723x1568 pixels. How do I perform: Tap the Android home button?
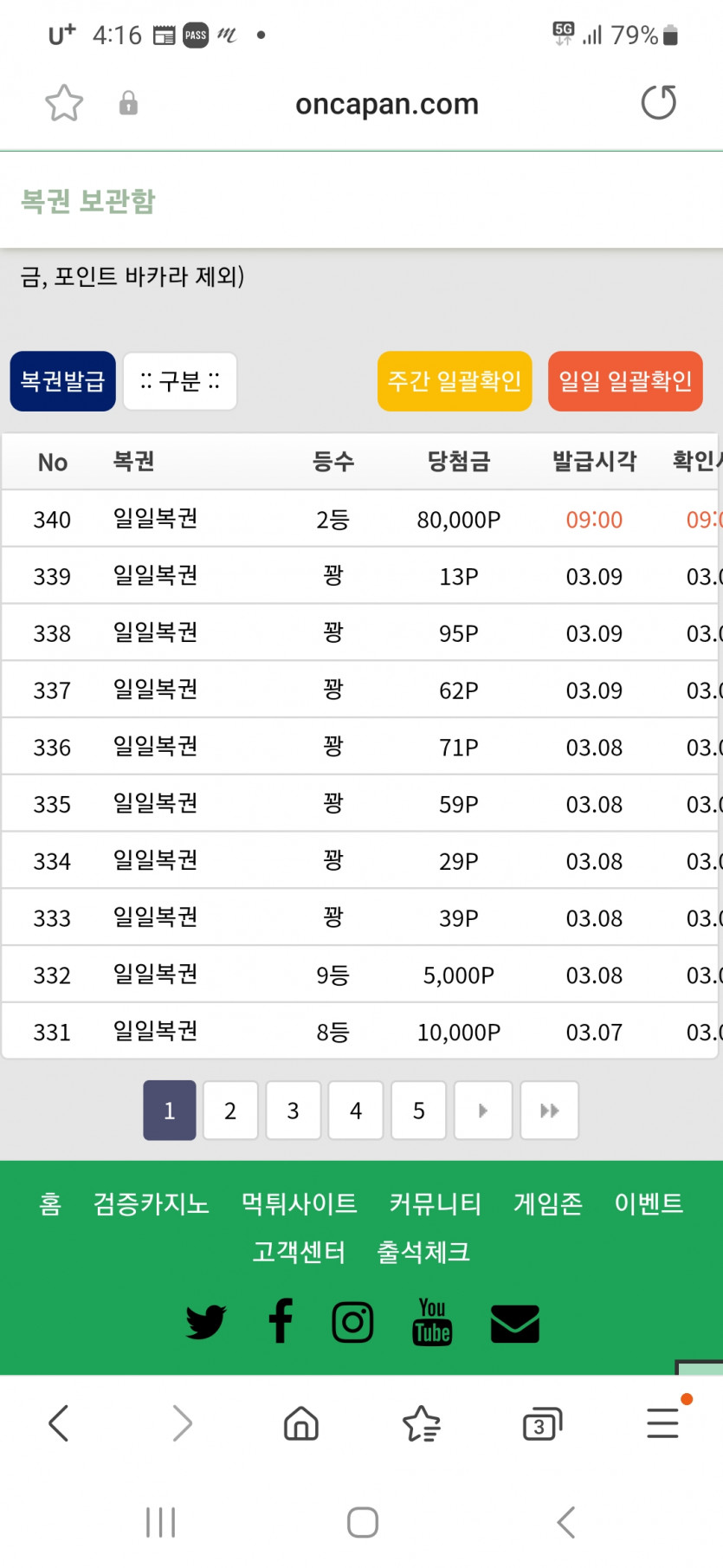click(363, 1522)
